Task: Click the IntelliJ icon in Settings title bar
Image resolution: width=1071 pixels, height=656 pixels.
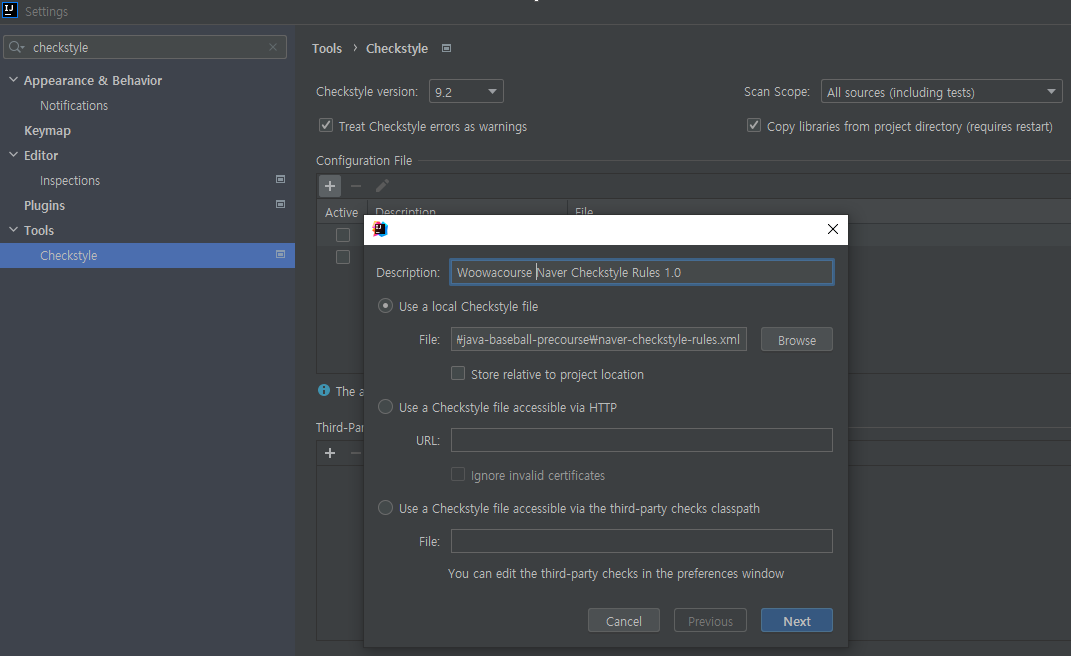Action: tap(10, 10)
